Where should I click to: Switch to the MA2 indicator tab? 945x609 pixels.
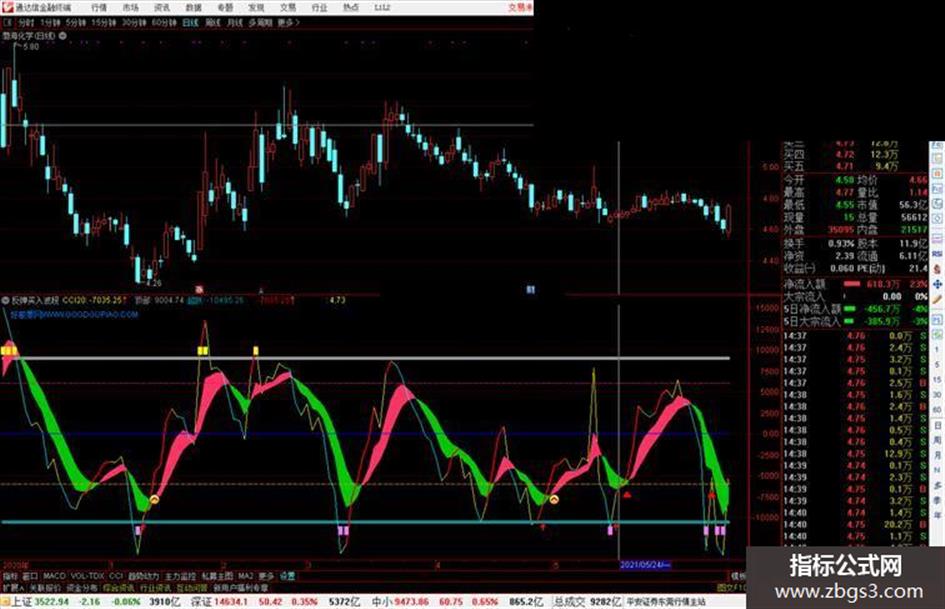coord(245,576)
